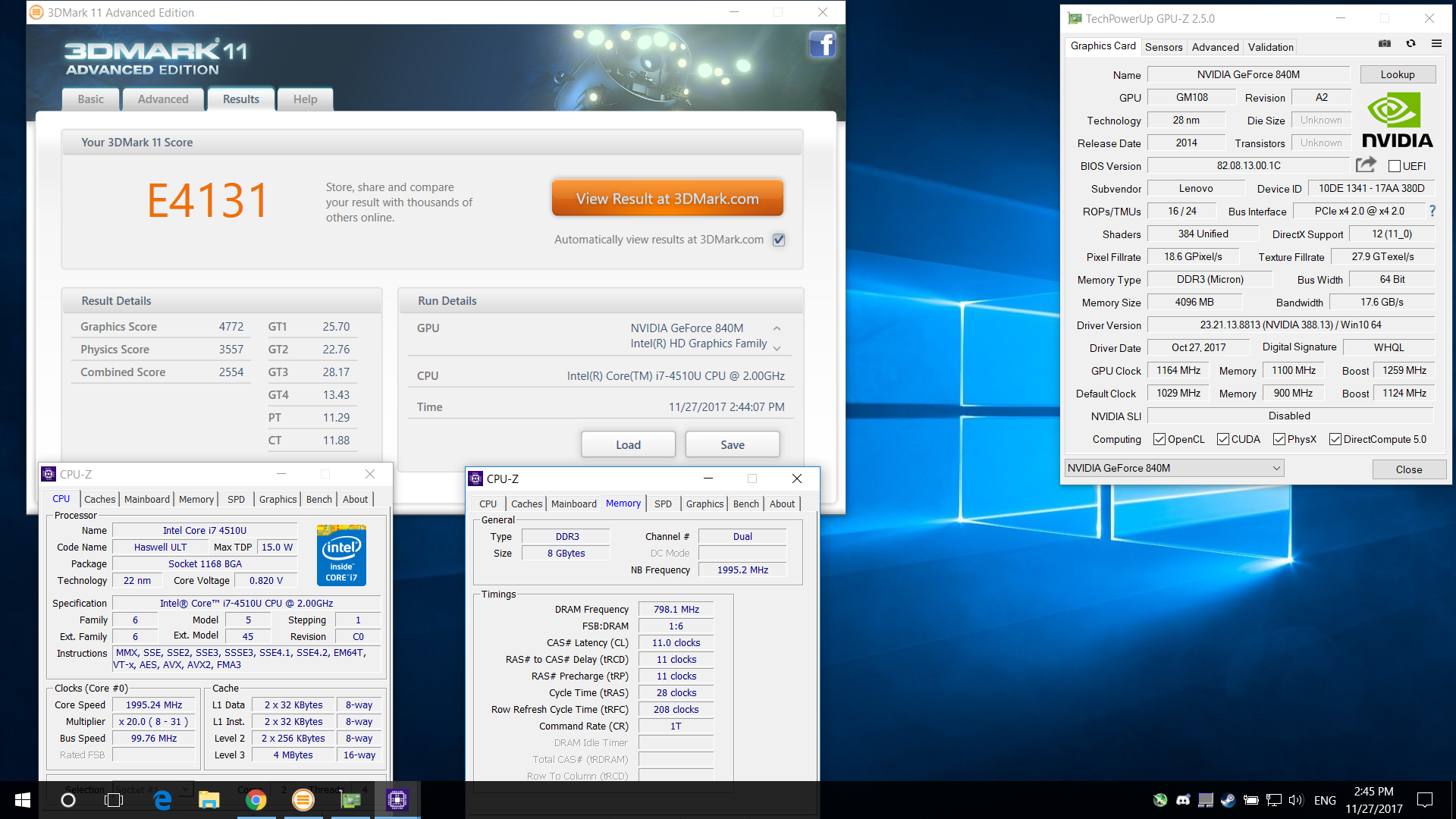Open the Windows Start menu

[22, 800]
